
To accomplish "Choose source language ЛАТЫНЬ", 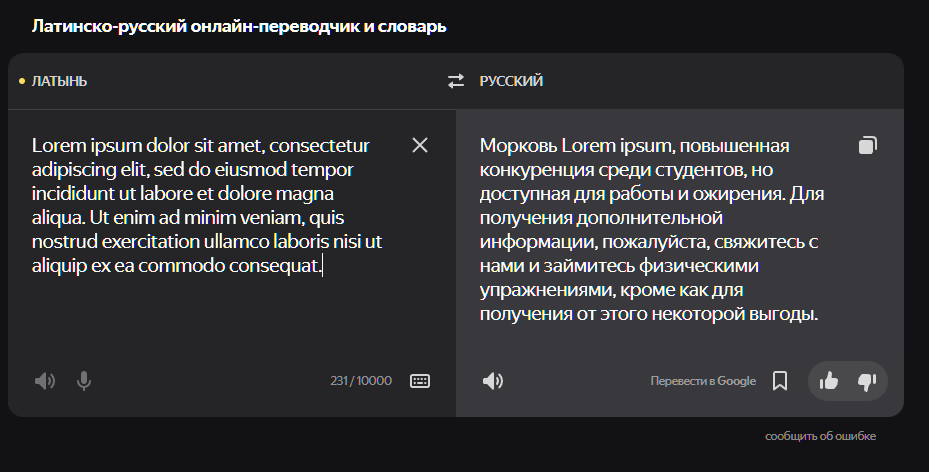I will click(59, 81).
